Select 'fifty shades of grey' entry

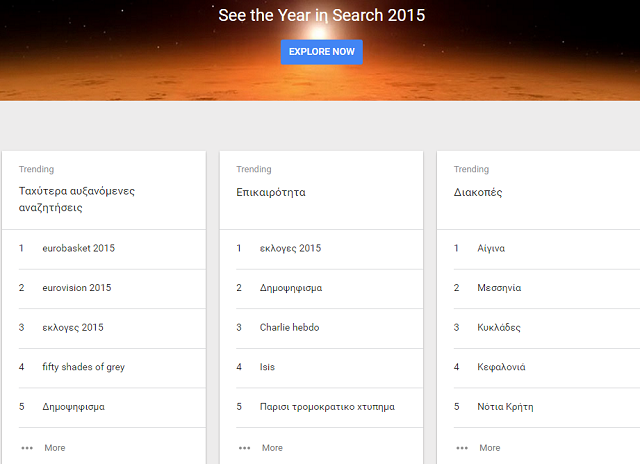(x=84, y=367)
